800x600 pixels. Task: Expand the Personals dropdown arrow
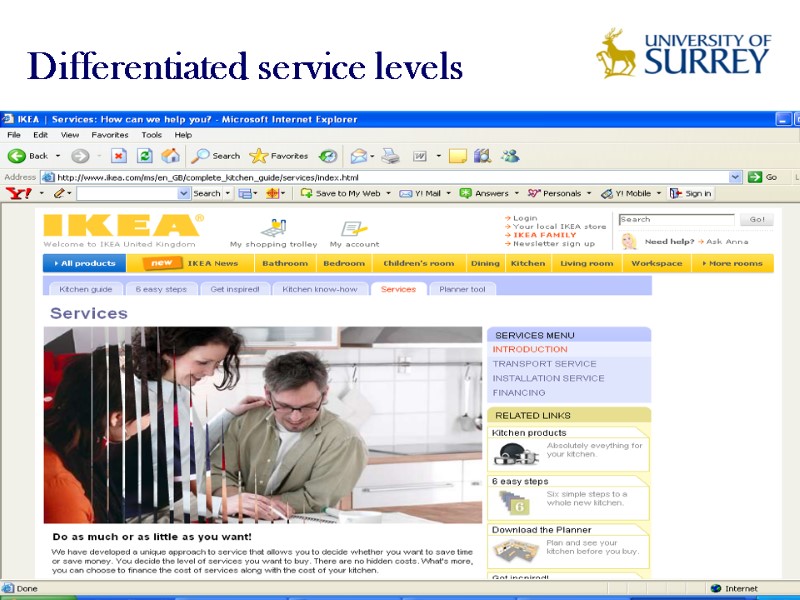[x=589, y=193]
